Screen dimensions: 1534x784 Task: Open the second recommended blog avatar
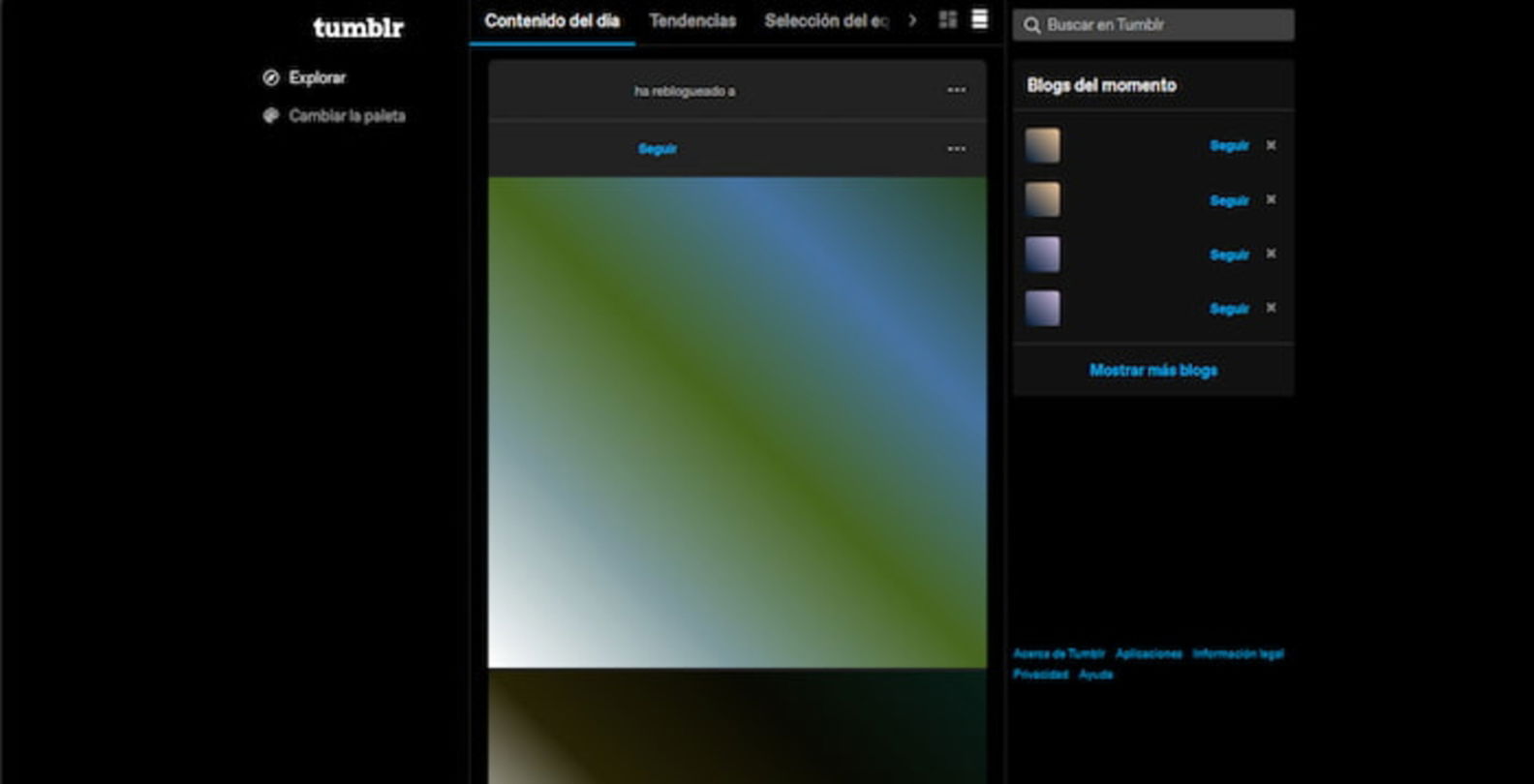1042,199
